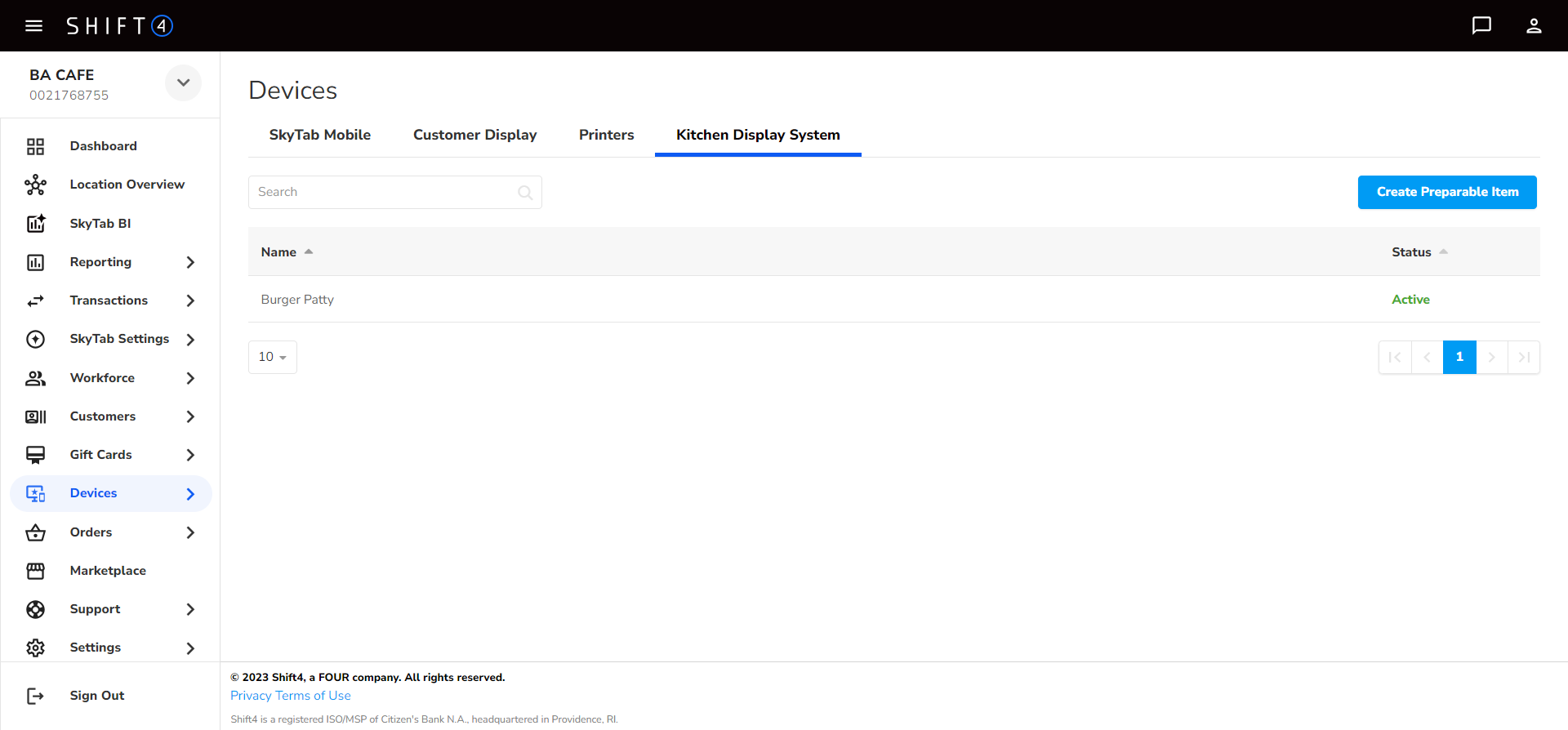This screenshot has width=1568, height=730.
Task: Expand the Workforce submenu chevron
Action: (x=190, y=378)
